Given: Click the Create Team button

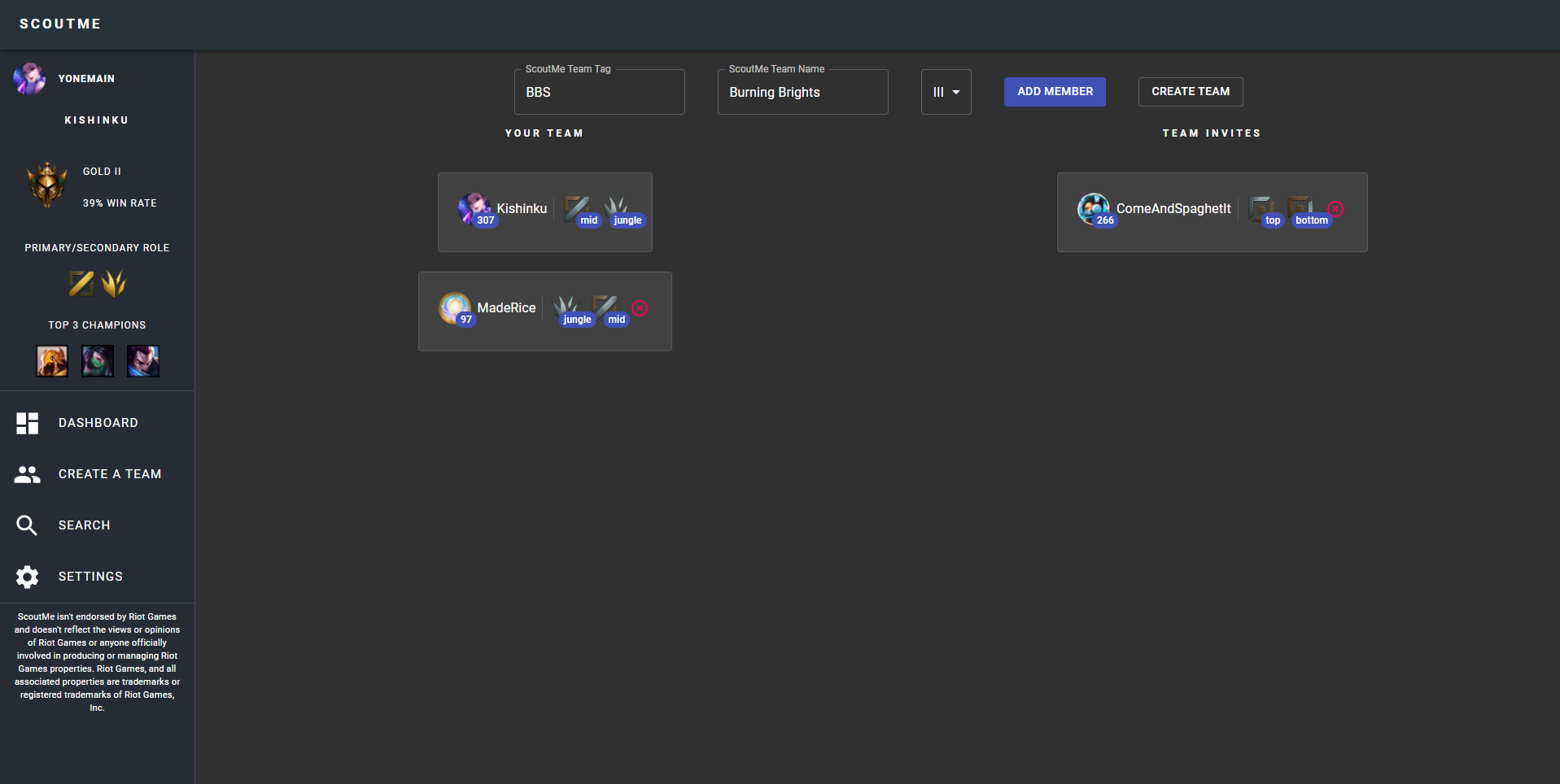Looking at the screenshot, I should pyautogui.click(x=1191, y=92).
